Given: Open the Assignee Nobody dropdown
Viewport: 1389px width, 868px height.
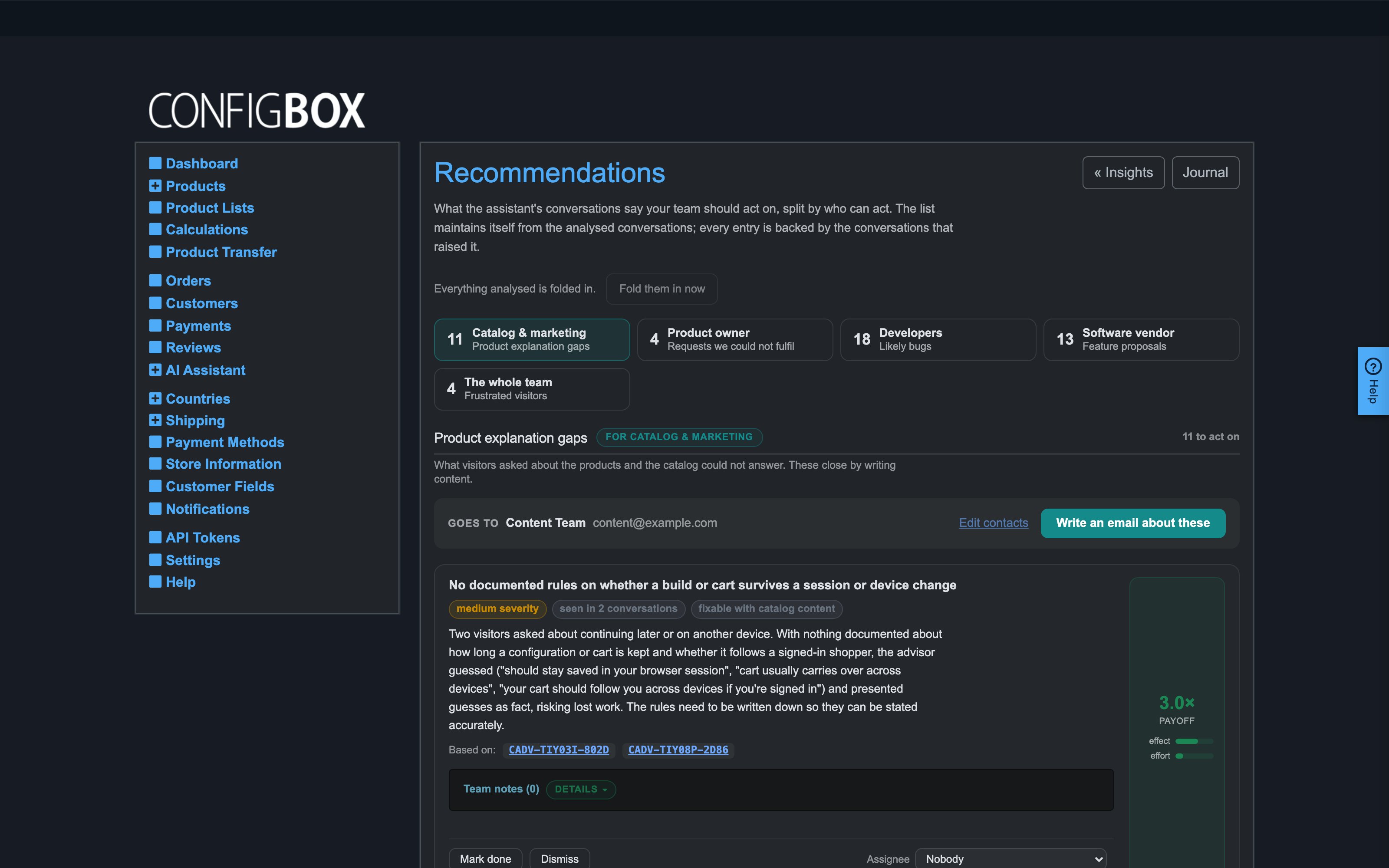Looking at the screenshot, I should coord(1011,859).
